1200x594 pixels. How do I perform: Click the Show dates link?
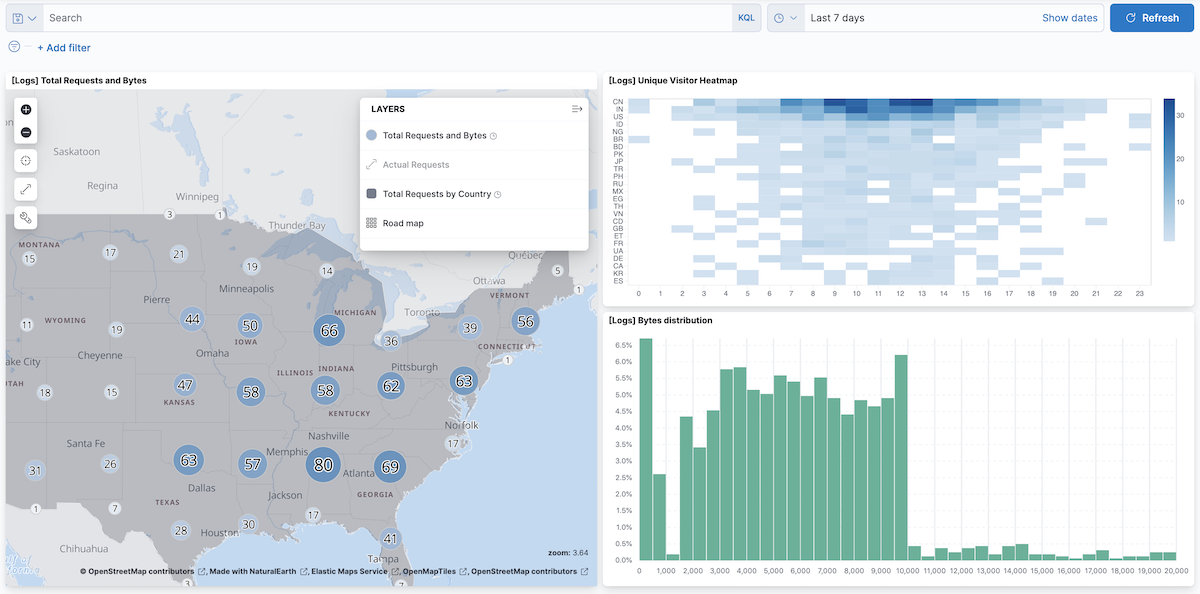1070,17
